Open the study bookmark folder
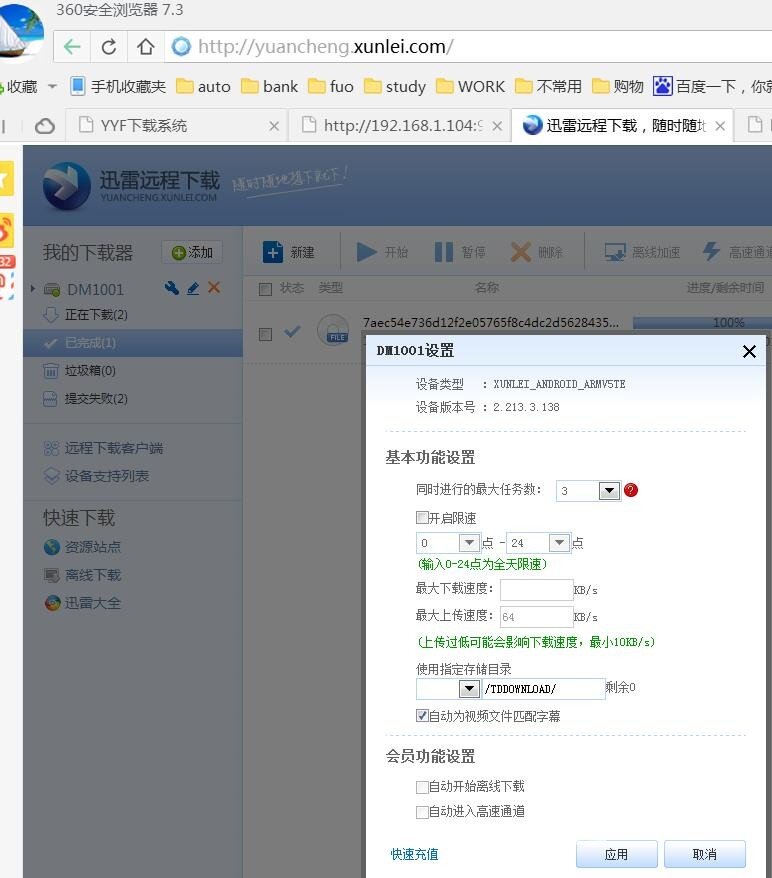 [x=395, y=86]
